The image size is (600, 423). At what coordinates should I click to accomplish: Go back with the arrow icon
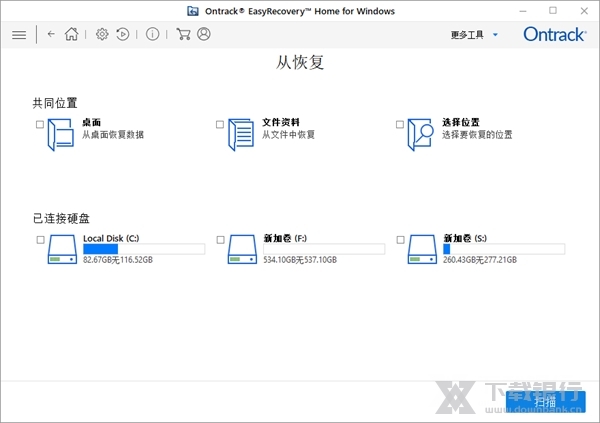[51, 34]
